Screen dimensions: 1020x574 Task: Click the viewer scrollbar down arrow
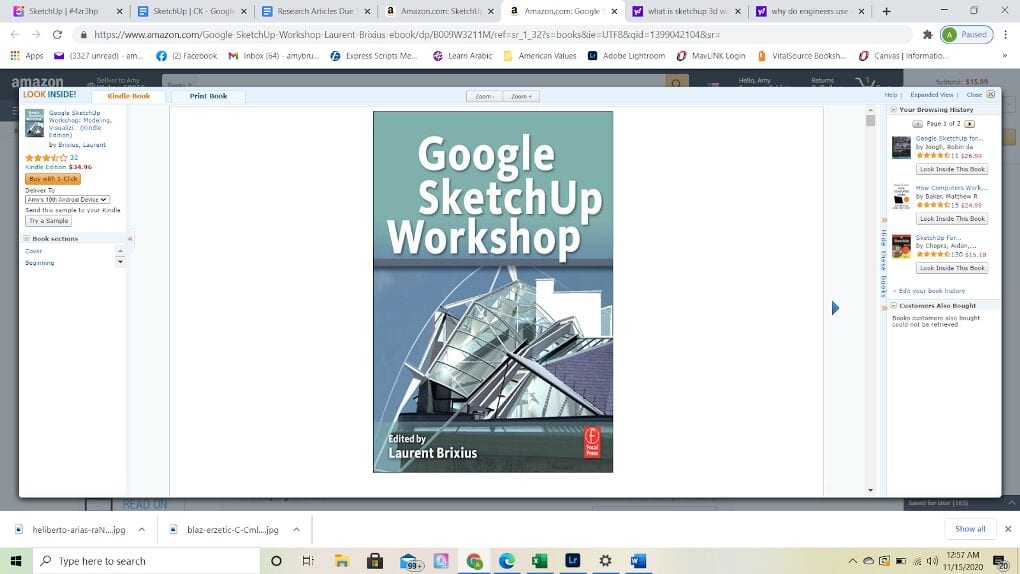870,490
